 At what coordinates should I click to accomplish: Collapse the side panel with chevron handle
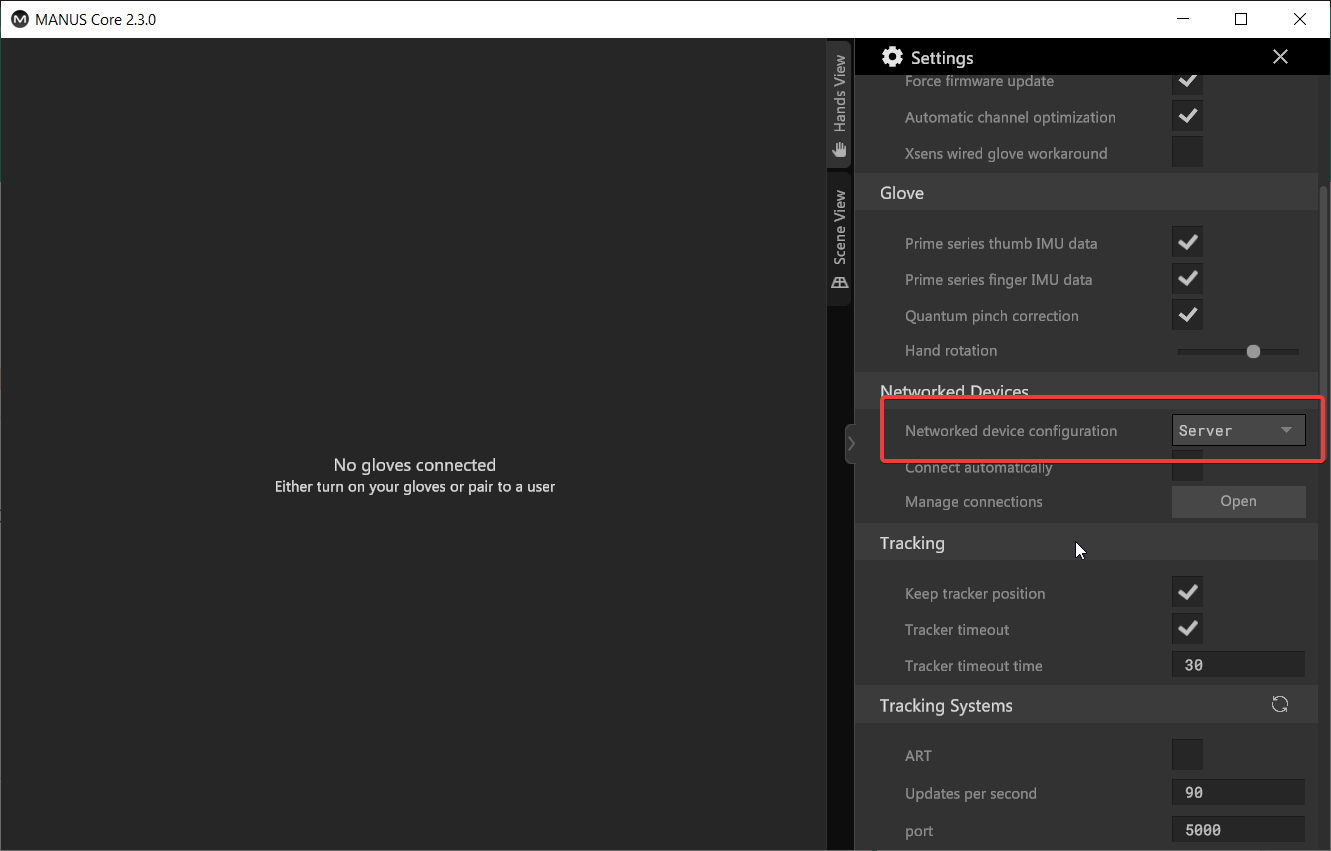851,444
